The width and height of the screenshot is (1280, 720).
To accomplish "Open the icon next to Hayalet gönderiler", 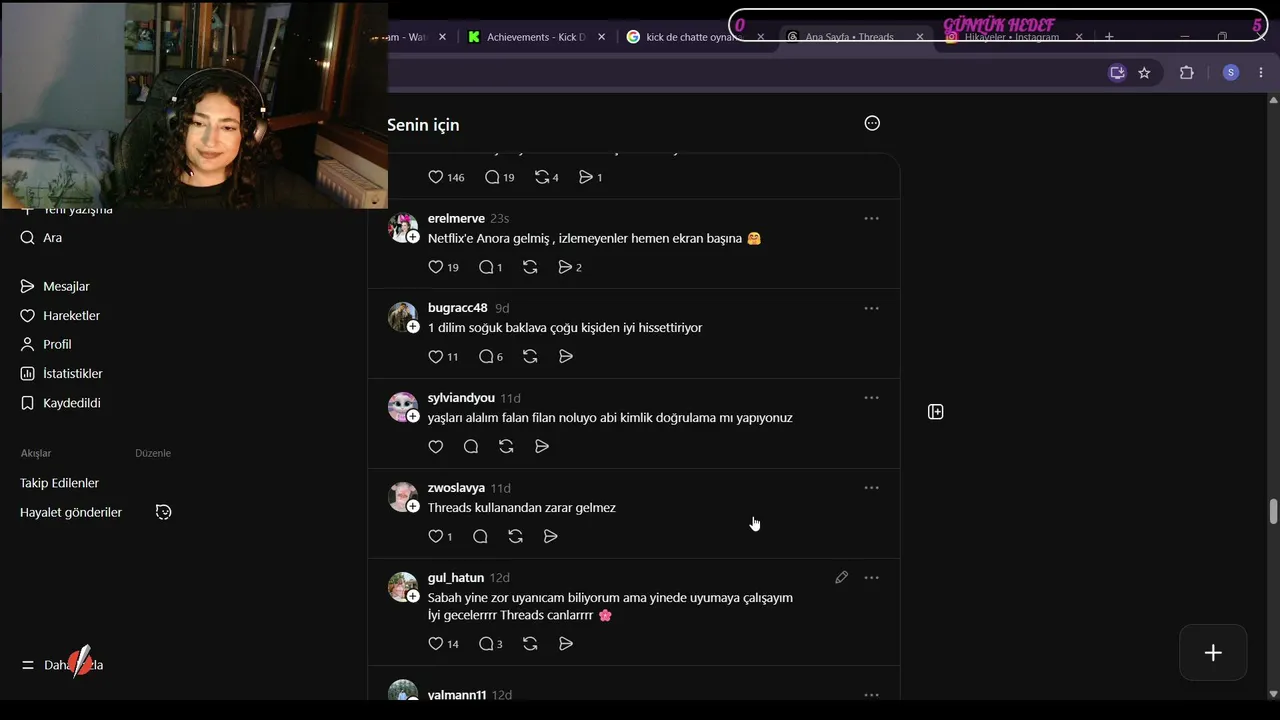I will pyautogui.click(x=164, y=512).
